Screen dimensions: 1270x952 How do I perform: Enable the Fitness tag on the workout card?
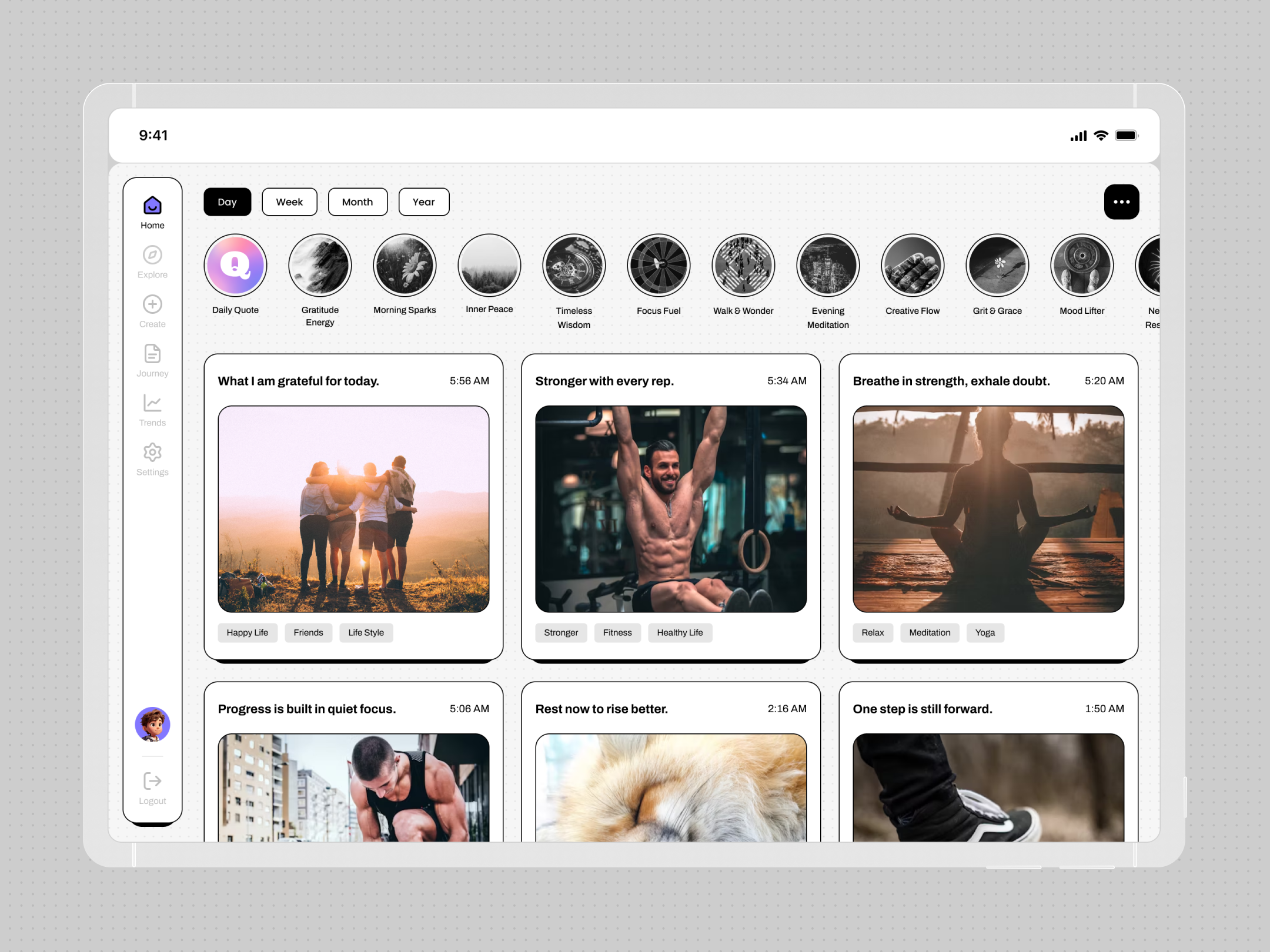pyautogui.click(x=617, y=632)
